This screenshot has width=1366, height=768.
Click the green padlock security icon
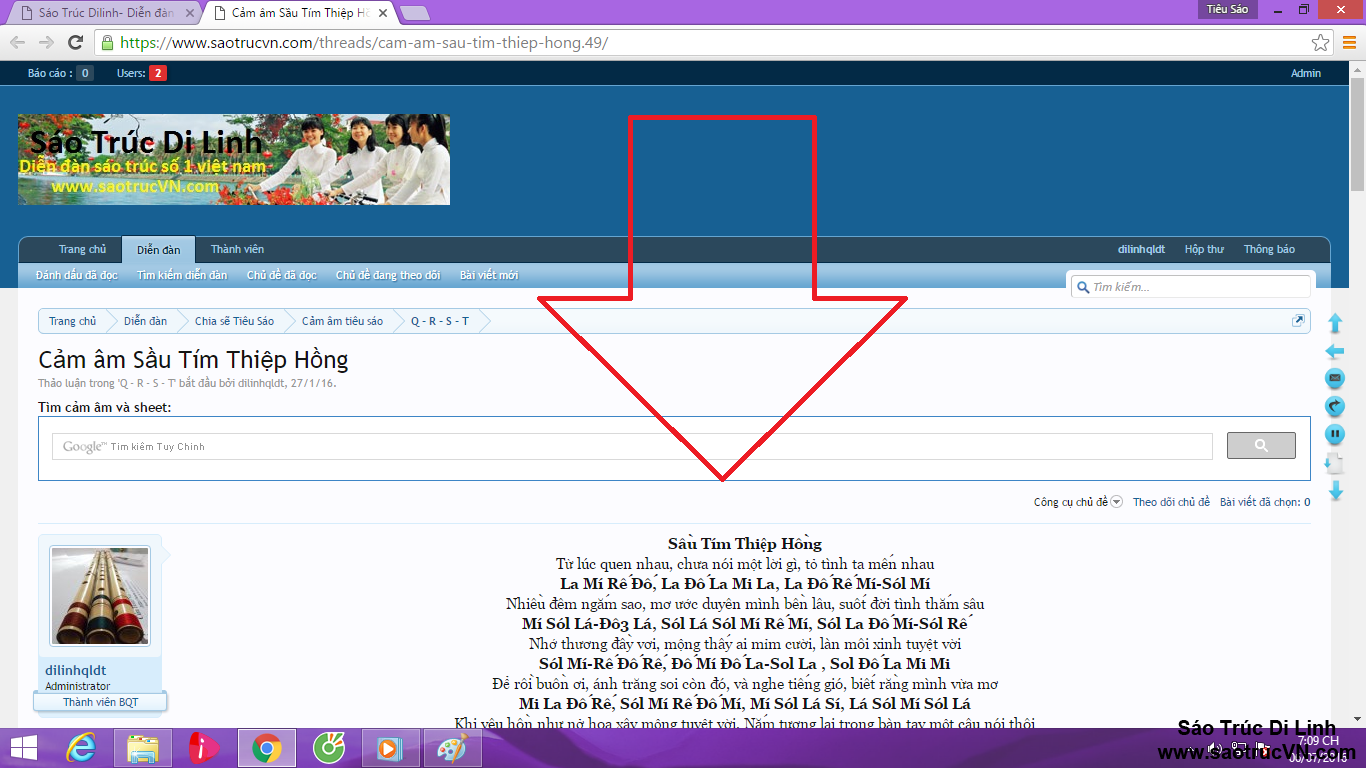[107, 43]
